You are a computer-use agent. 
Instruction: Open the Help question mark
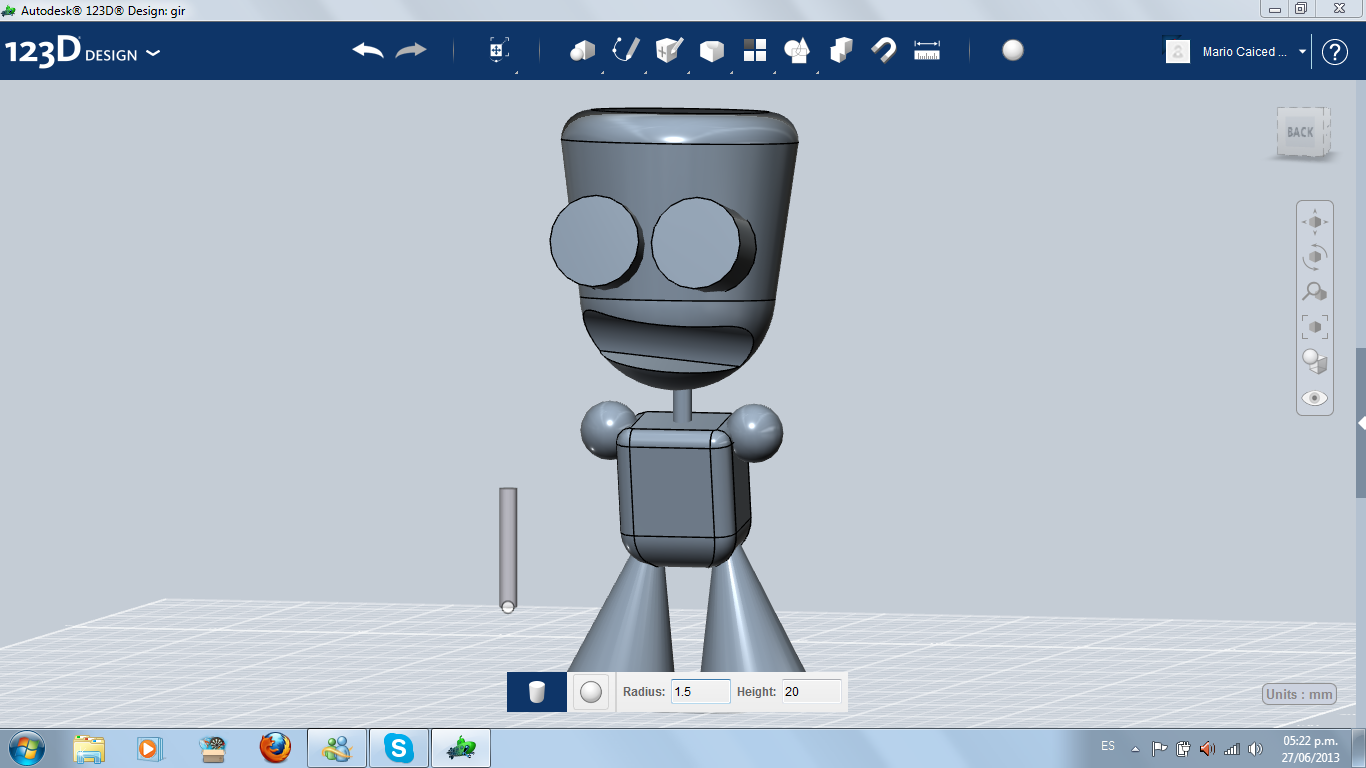(x=1335, y=52)
